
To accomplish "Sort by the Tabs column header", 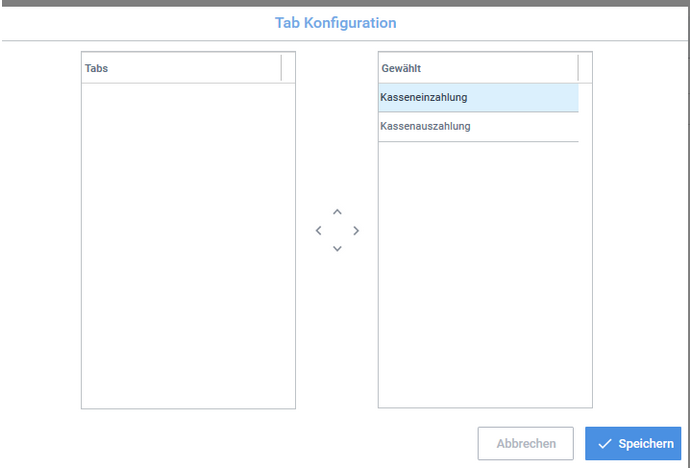I will (180, 68).
